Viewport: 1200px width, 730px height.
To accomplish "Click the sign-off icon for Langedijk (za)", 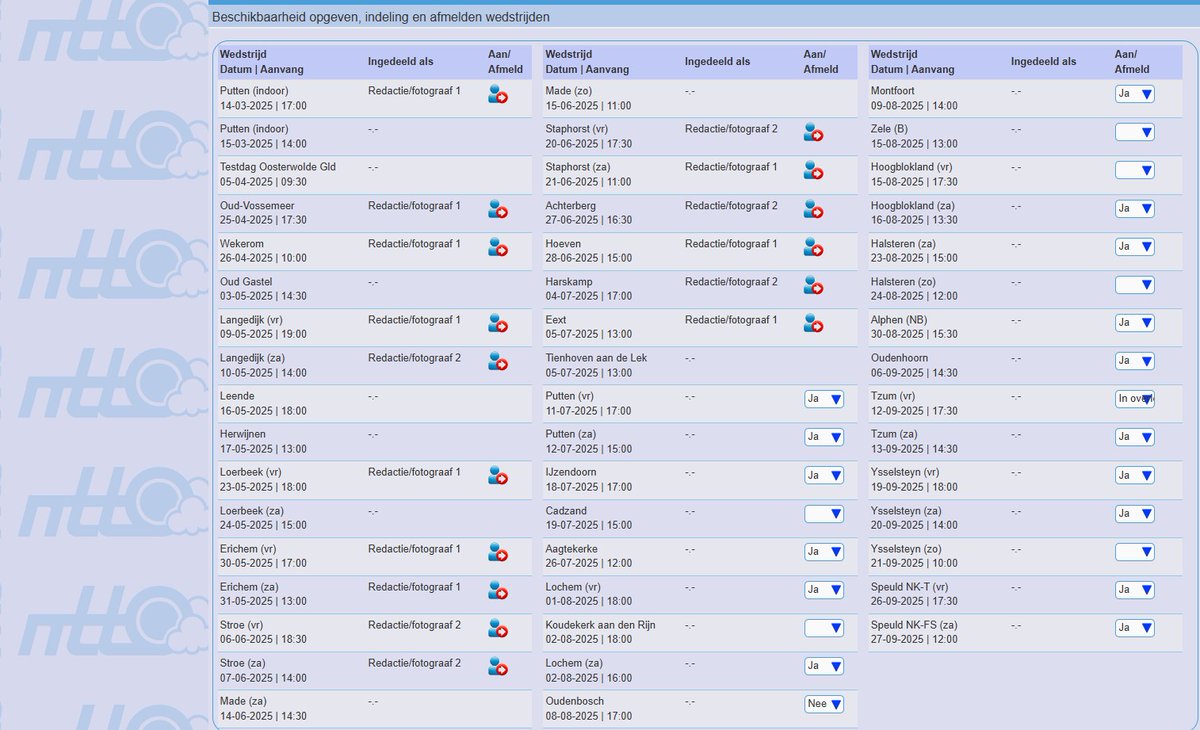I will click(498, 361).
